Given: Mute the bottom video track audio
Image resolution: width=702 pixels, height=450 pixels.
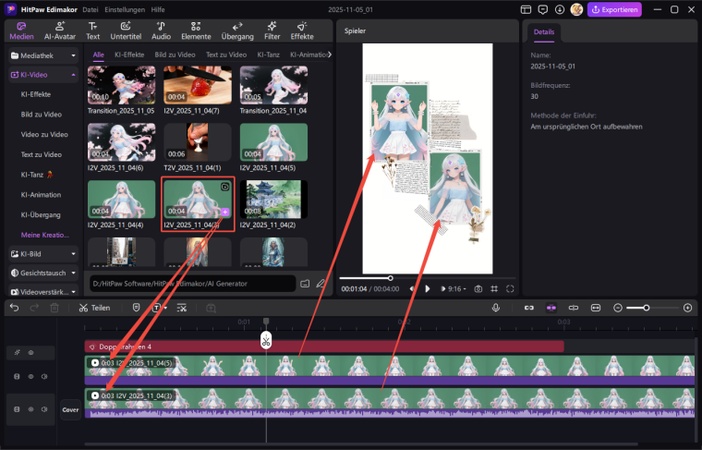Looking at the screenshot, I should click(x=45, y=409).
